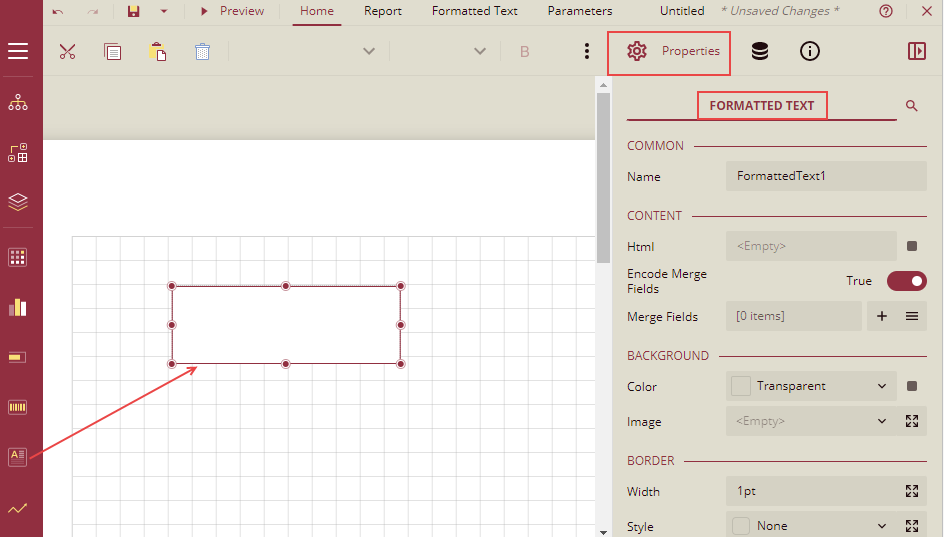Click the Merge Fields [0 items] box
The width and height of the screenshot is (944, 537).
(793, 317)
